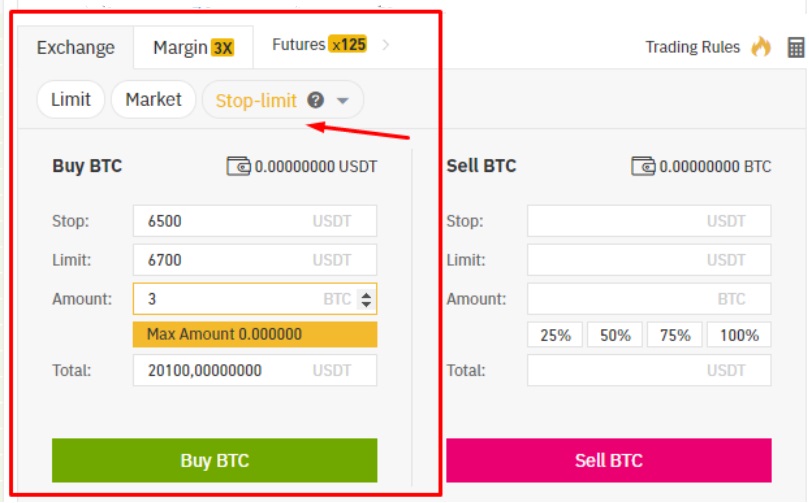Adjust amount with the BTC stepper arrows
Viewport: 809px width, 503px height.
coord(366,299)
